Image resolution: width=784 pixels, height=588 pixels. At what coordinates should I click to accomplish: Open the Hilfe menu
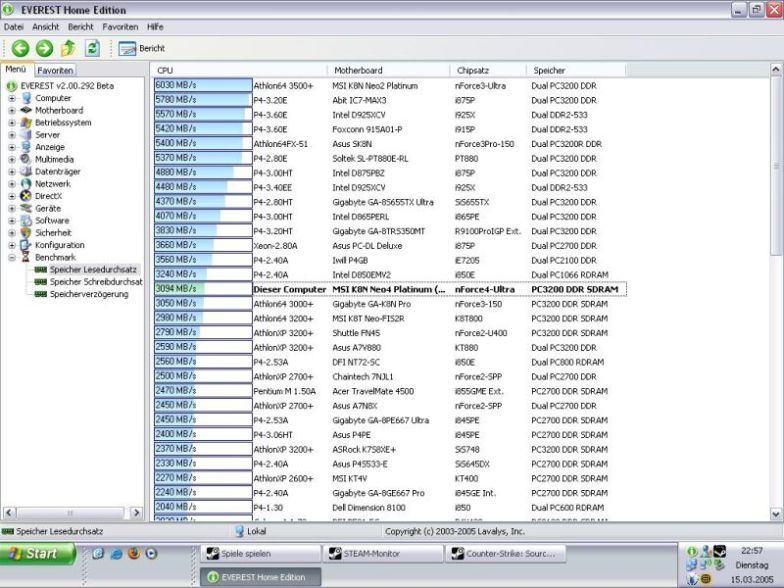pos(155,27)
